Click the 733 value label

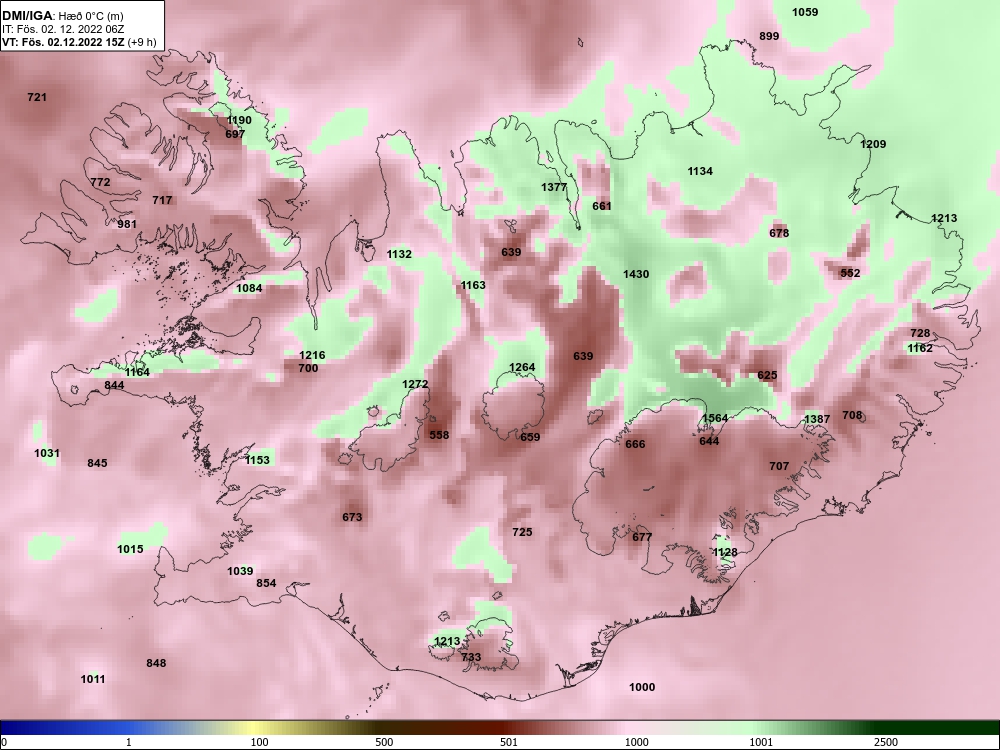pyautogui.click(x=471, y=658)
